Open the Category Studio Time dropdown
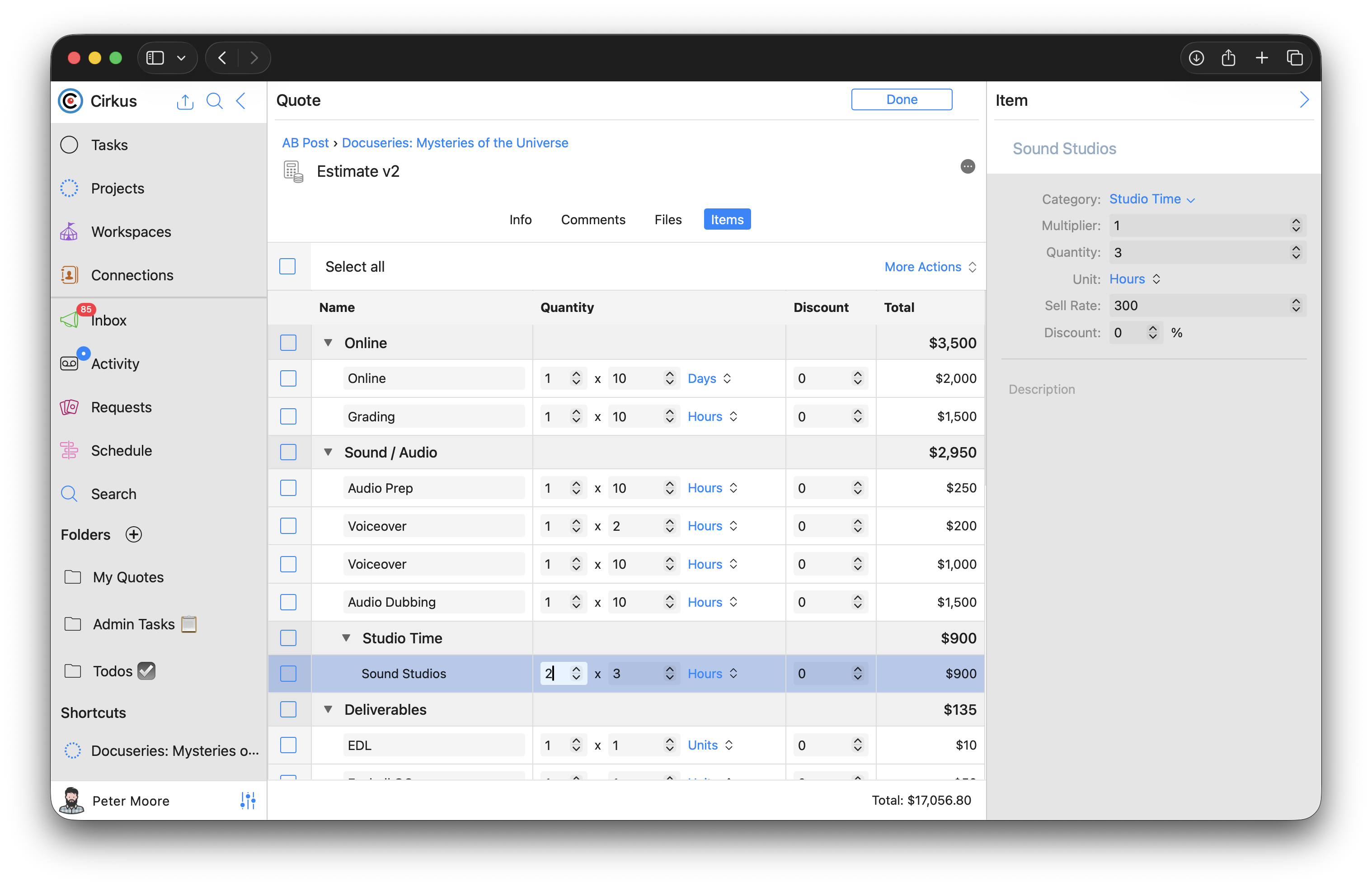1372x887 pixels. pos(1151,199)
